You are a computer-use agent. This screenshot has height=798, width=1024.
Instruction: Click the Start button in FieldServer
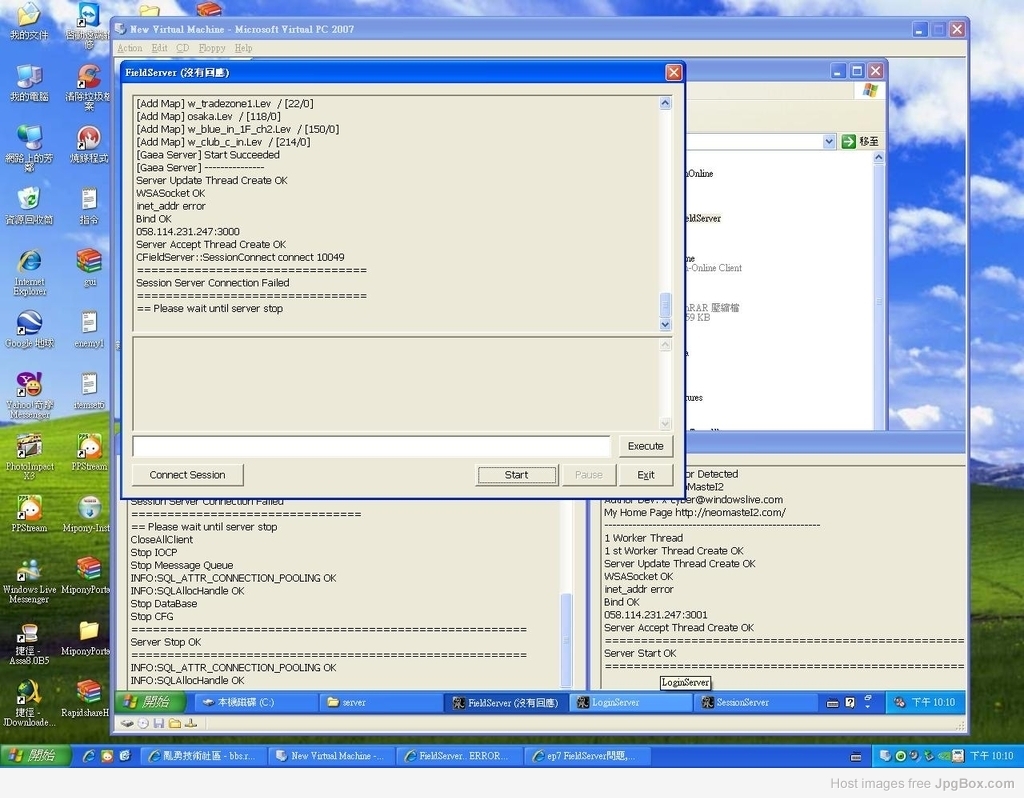pyautogui.click(x=516, y=475)
